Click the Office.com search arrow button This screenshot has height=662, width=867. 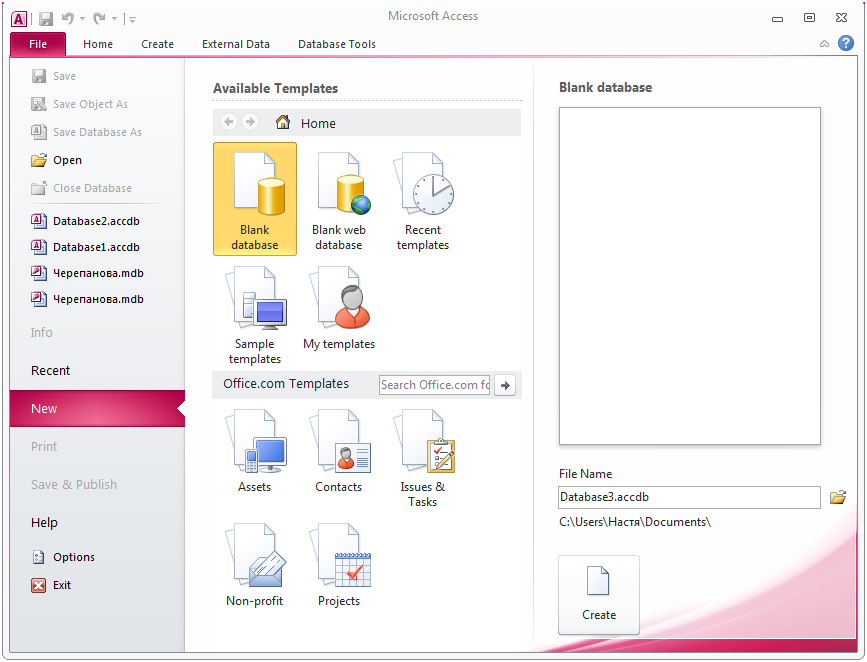pos(505,385)
